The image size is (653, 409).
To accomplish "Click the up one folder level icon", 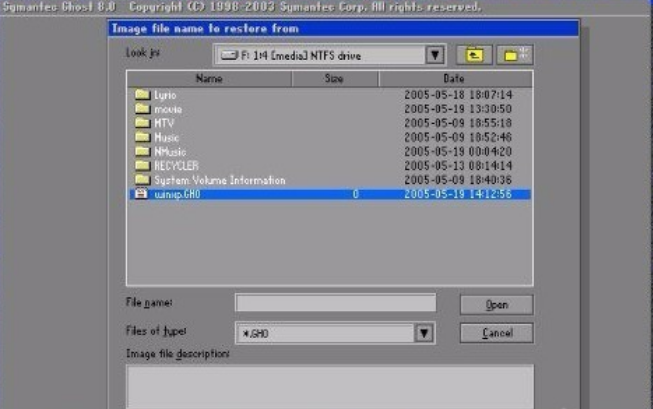I will tap(473, 55).
